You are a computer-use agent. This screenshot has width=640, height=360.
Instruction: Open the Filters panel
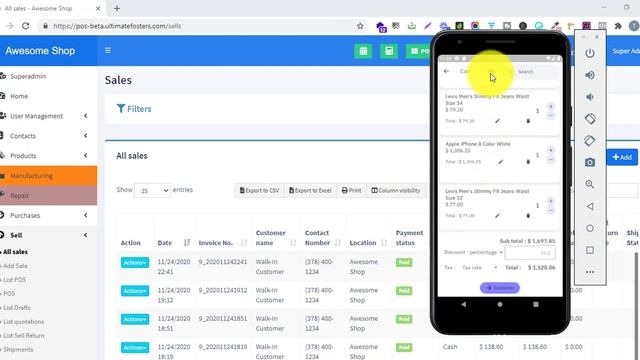click(x=134, y=109)
